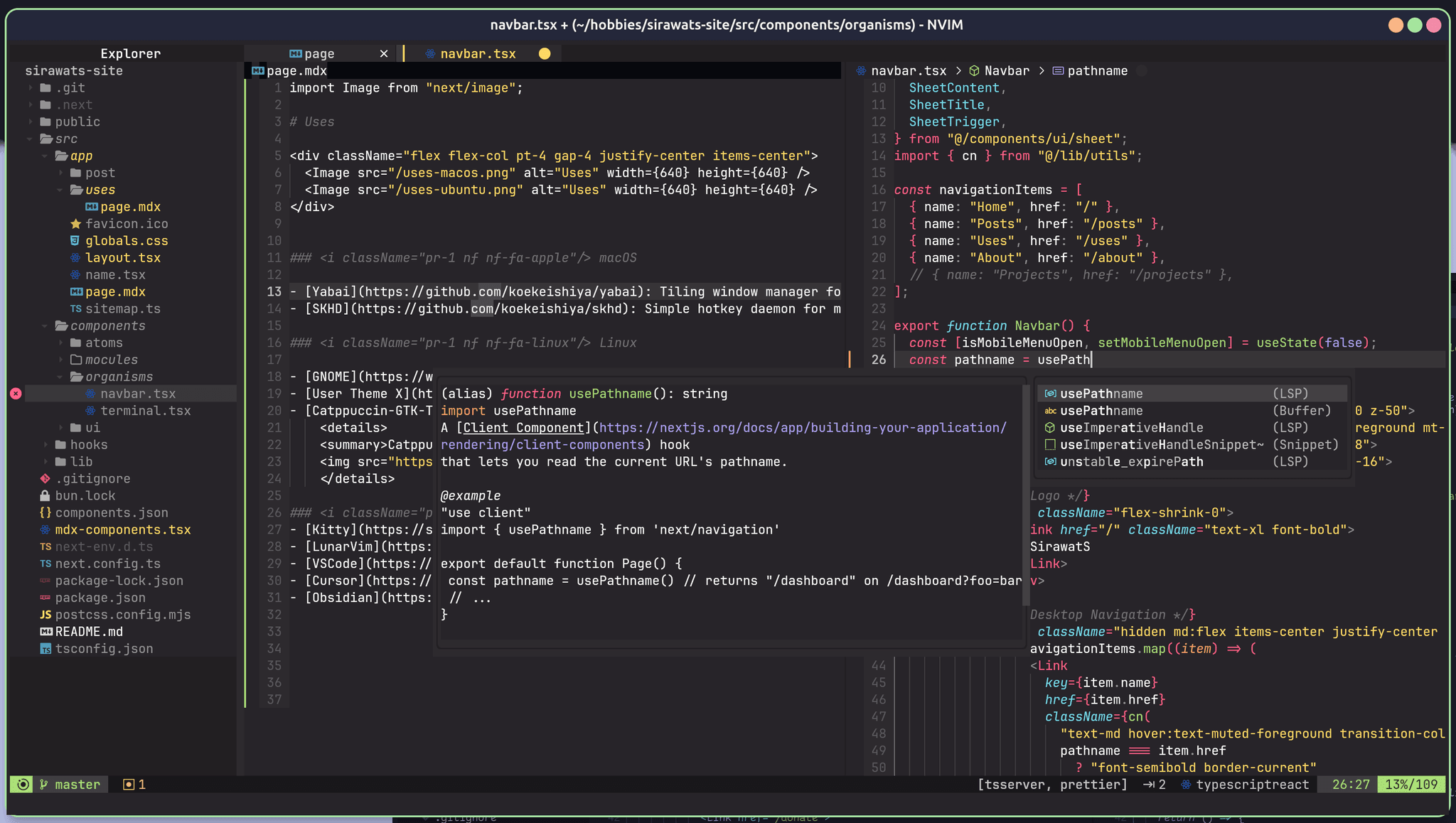Click the git branch icon in status line
This screenshot has width=1456, height=823.
(43, 785)
